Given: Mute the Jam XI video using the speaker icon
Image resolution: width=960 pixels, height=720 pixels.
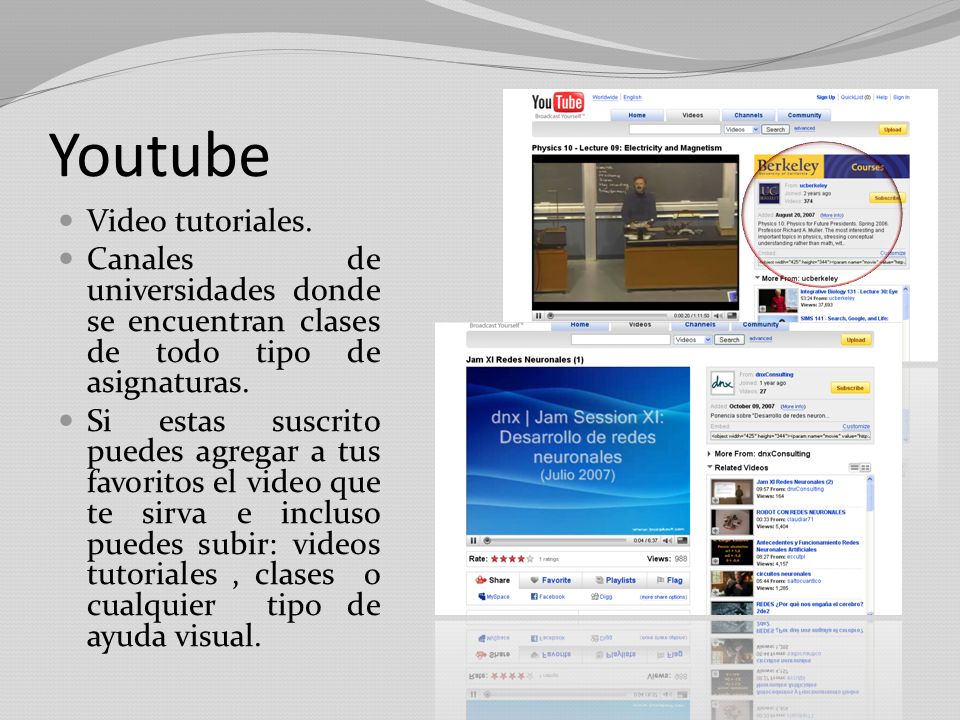Looking at the screenshot, I should tap(667, 541).
